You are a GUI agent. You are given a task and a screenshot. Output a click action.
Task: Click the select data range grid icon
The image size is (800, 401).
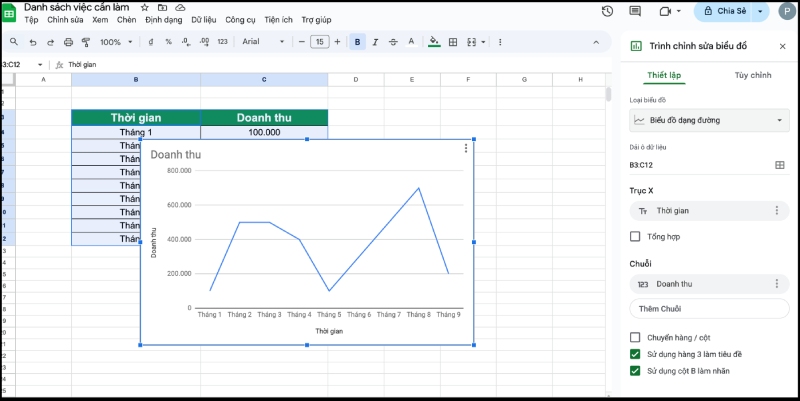(780, 165)
